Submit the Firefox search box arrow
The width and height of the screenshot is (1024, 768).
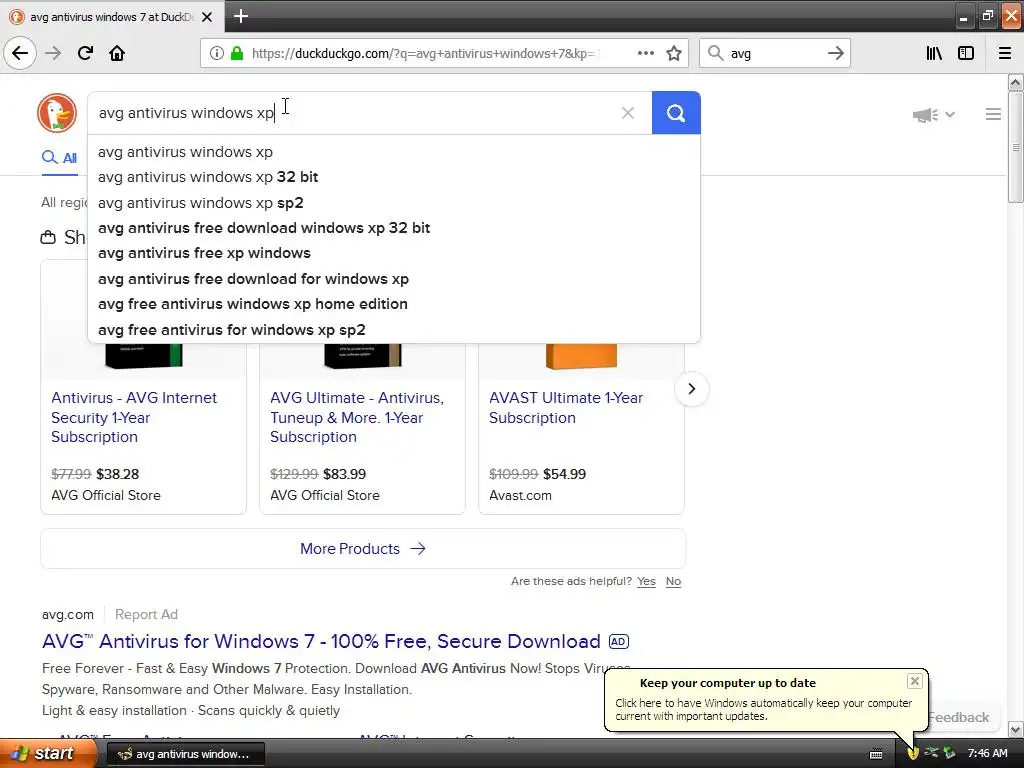[x=835, y=54]
